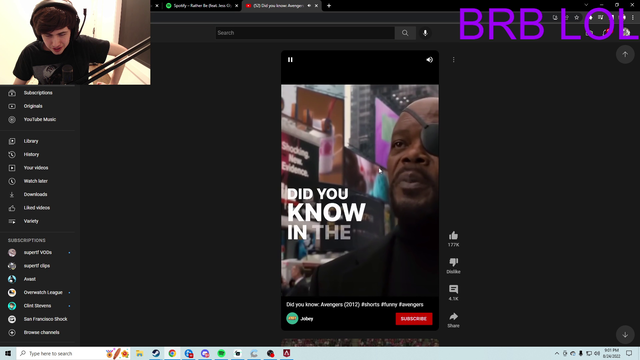Open Spotify from the taskbar

click(x=221, y=353)
